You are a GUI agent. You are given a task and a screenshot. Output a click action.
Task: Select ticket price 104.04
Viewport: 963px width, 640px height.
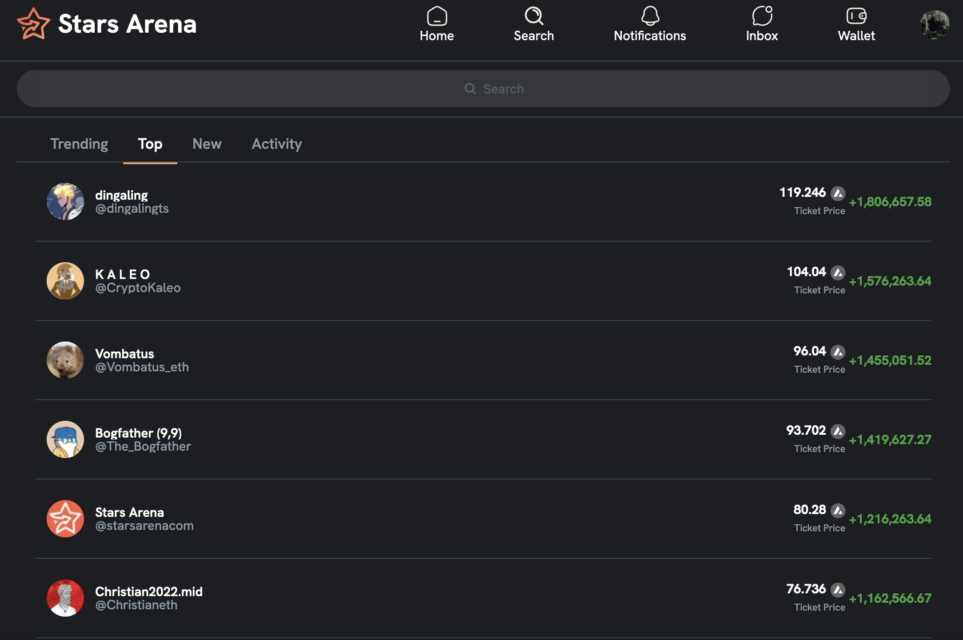click(806, 272)
